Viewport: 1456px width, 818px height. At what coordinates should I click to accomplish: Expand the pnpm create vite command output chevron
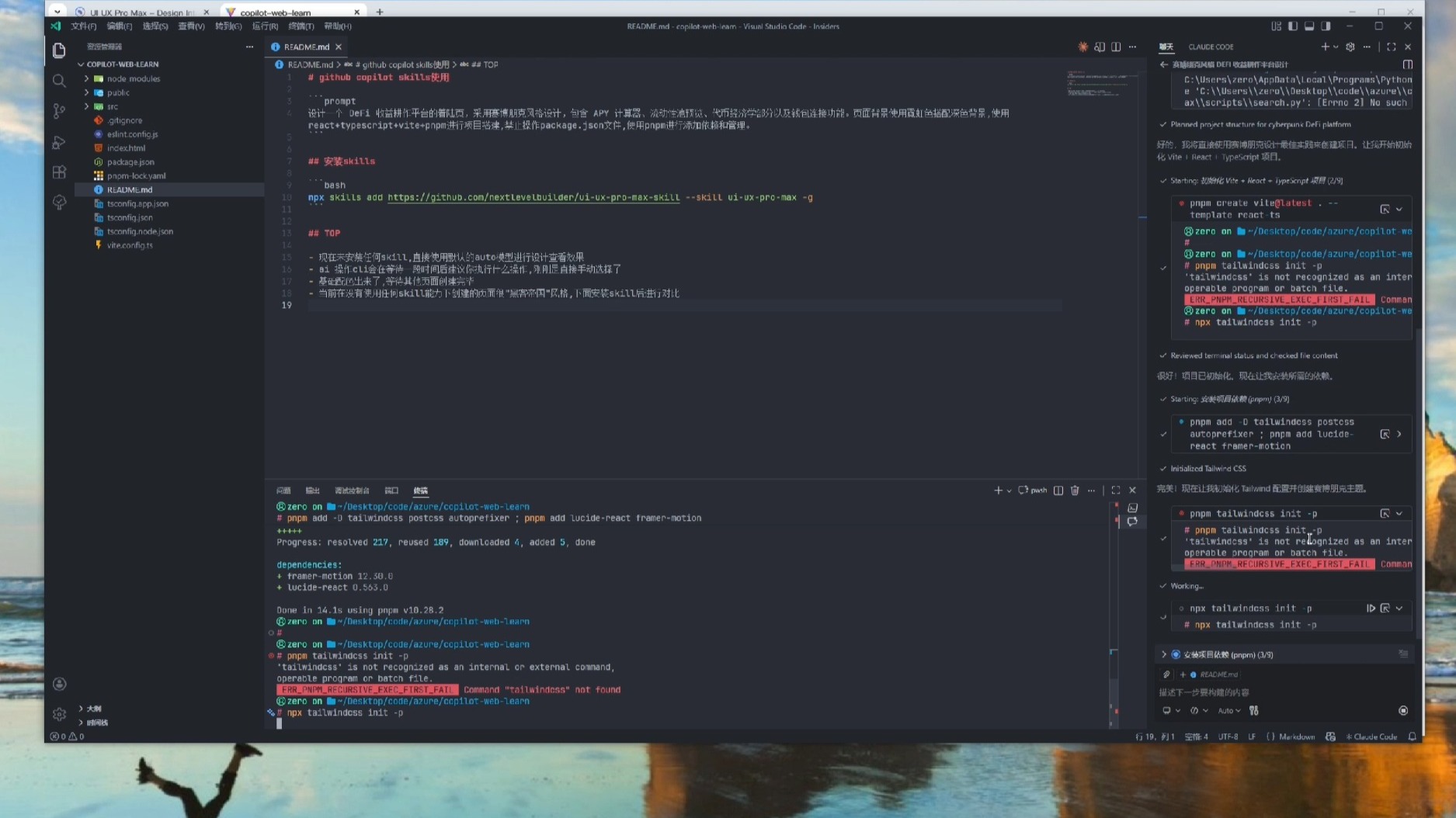[x=1399, y=209]
